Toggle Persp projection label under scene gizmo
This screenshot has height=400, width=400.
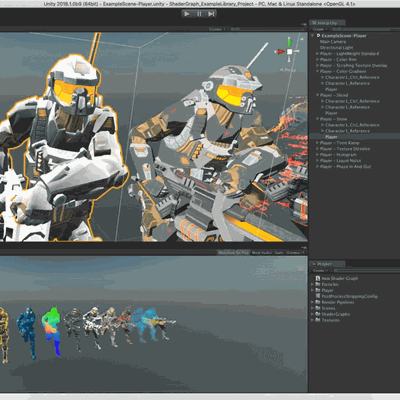click(x=288, y=70)
